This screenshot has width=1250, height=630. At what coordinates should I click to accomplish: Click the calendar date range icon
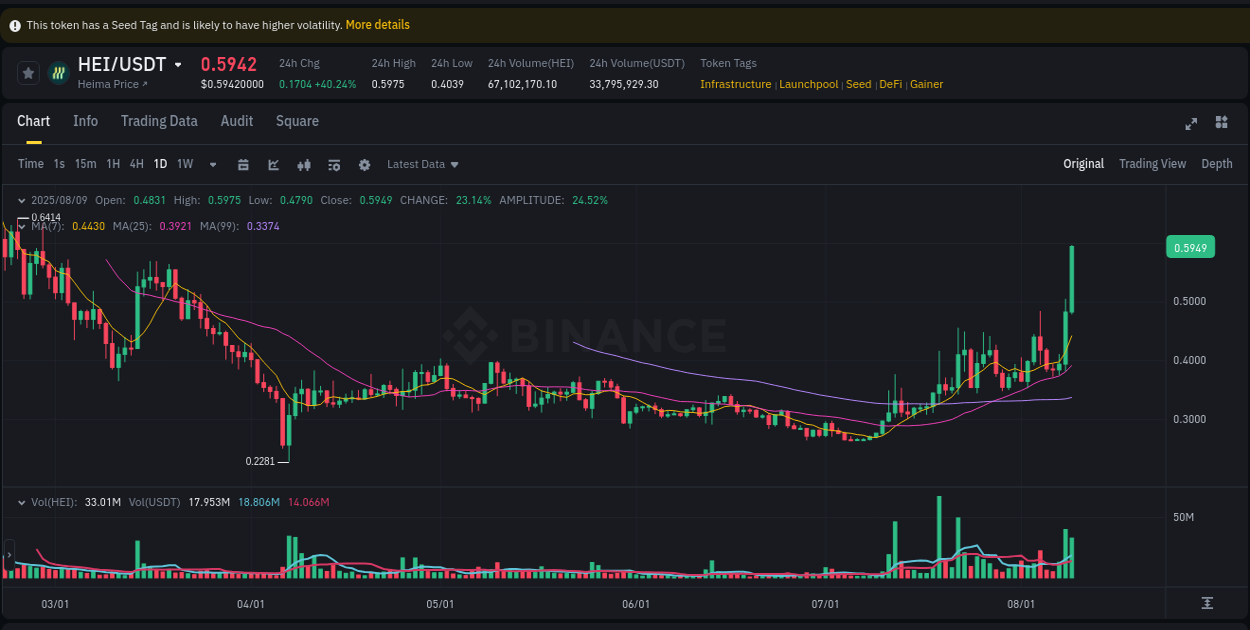point(244,164)
